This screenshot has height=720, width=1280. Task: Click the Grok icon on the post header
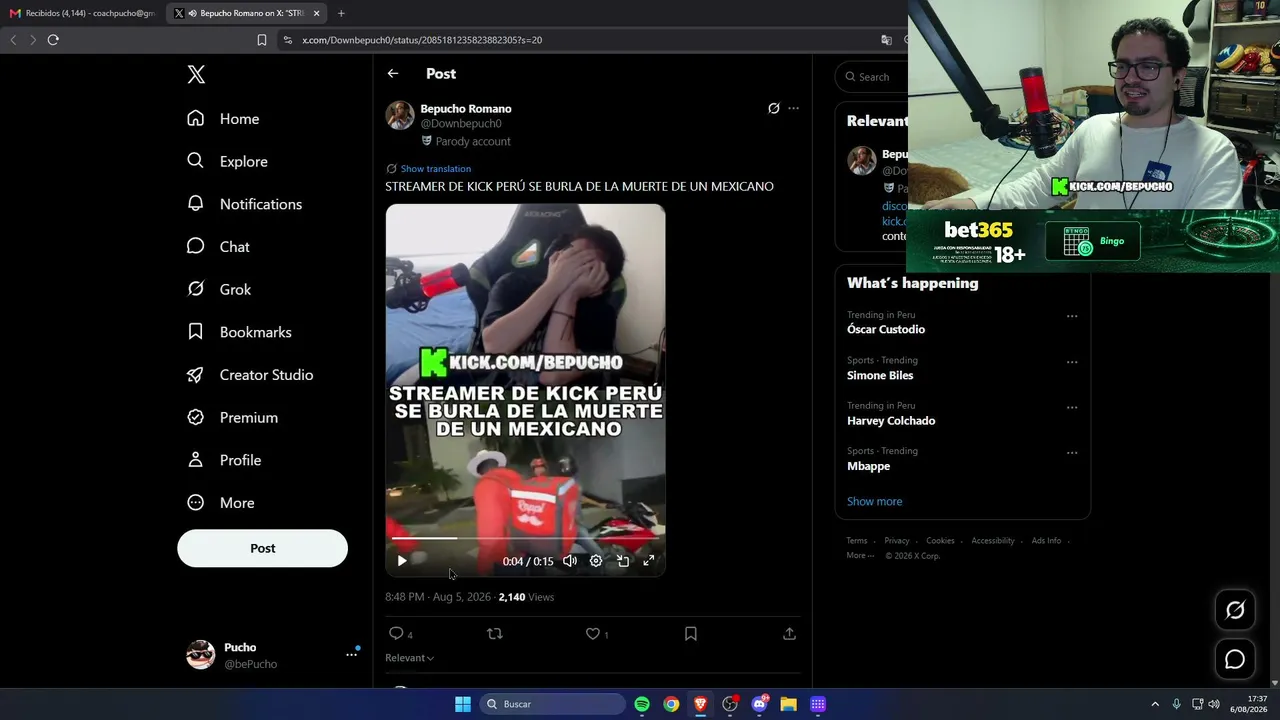[773, 108]
